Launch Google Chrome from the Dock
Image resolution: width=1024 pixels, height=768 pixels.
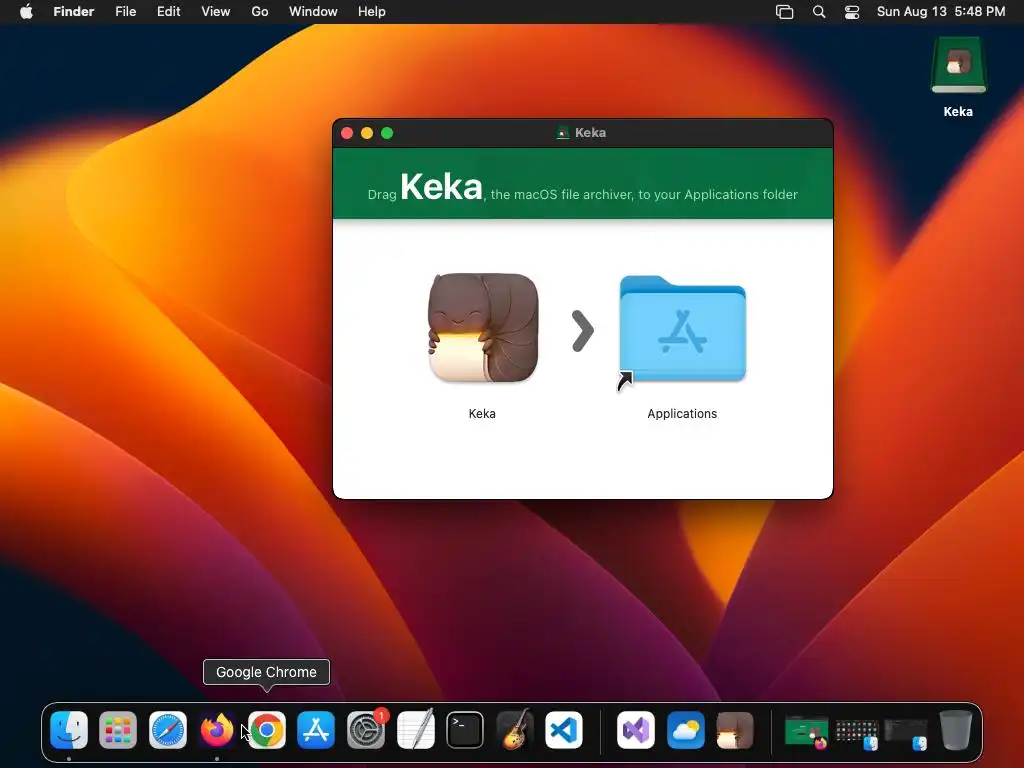[x=266, y=729]
